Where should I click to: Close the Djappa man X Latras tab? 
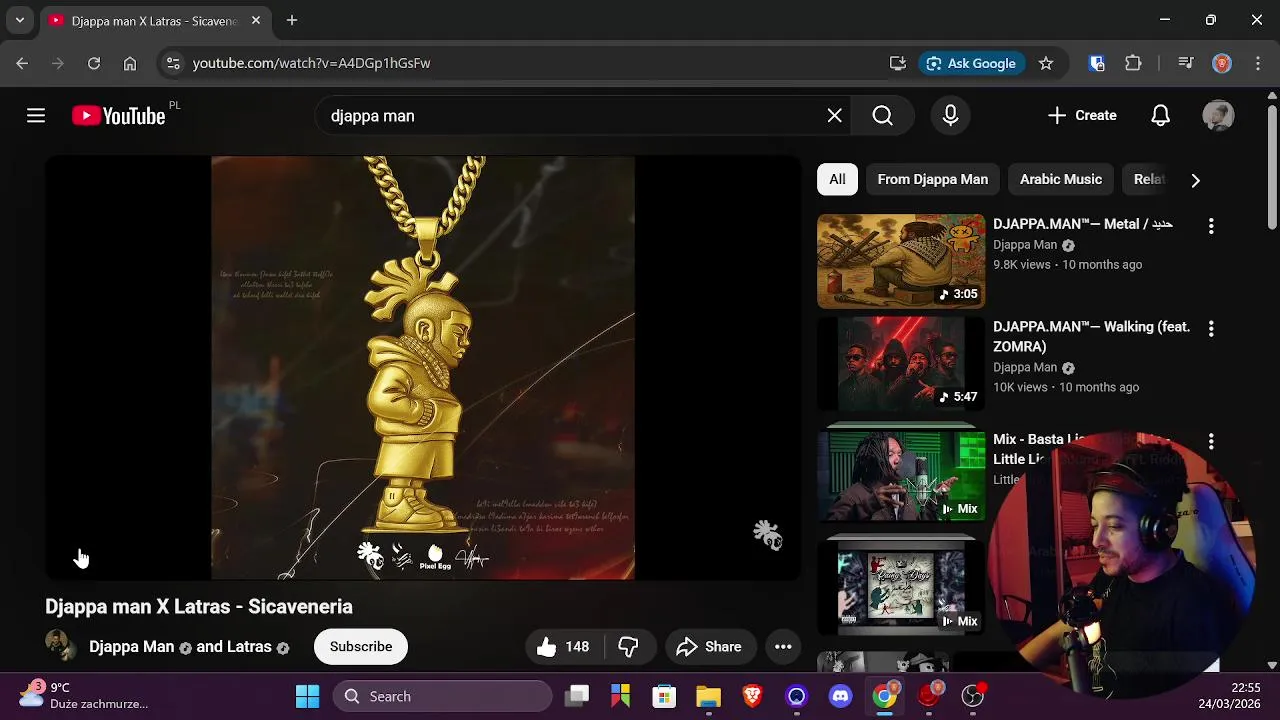pos(256,20)
